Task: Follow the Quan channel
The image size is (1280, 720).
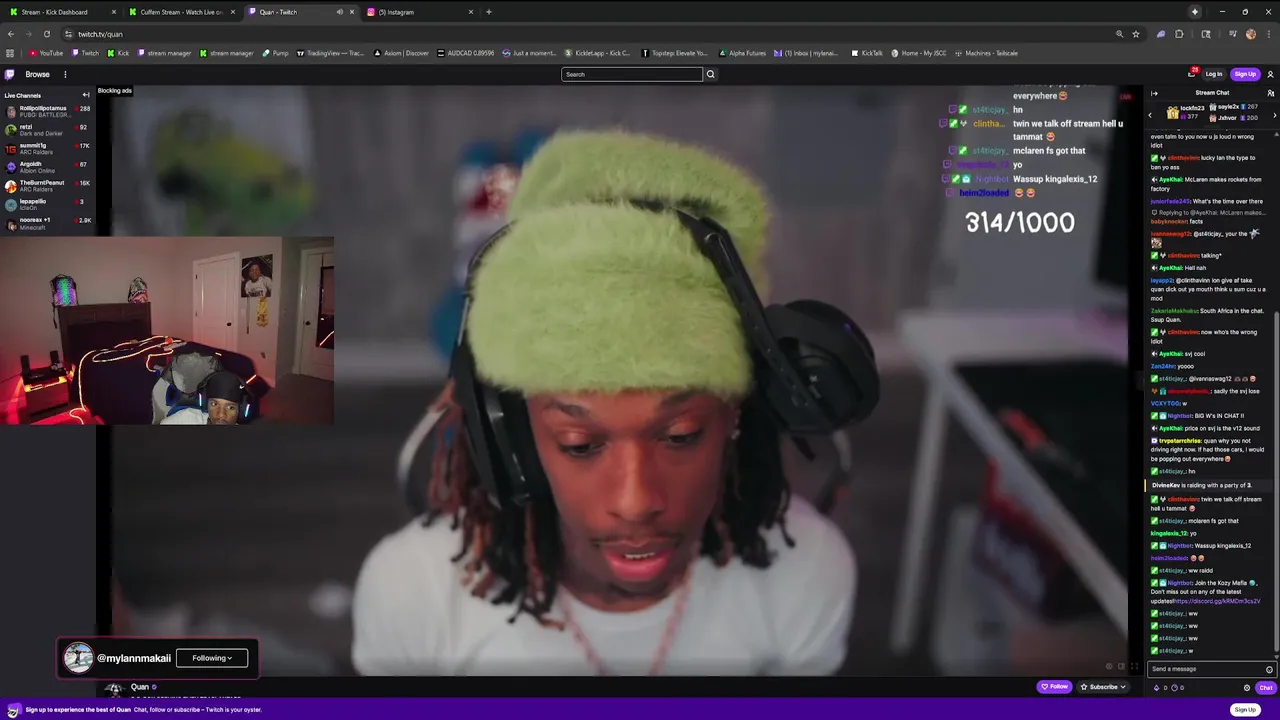Action: pyautogui.click(x=1054, y=687)
